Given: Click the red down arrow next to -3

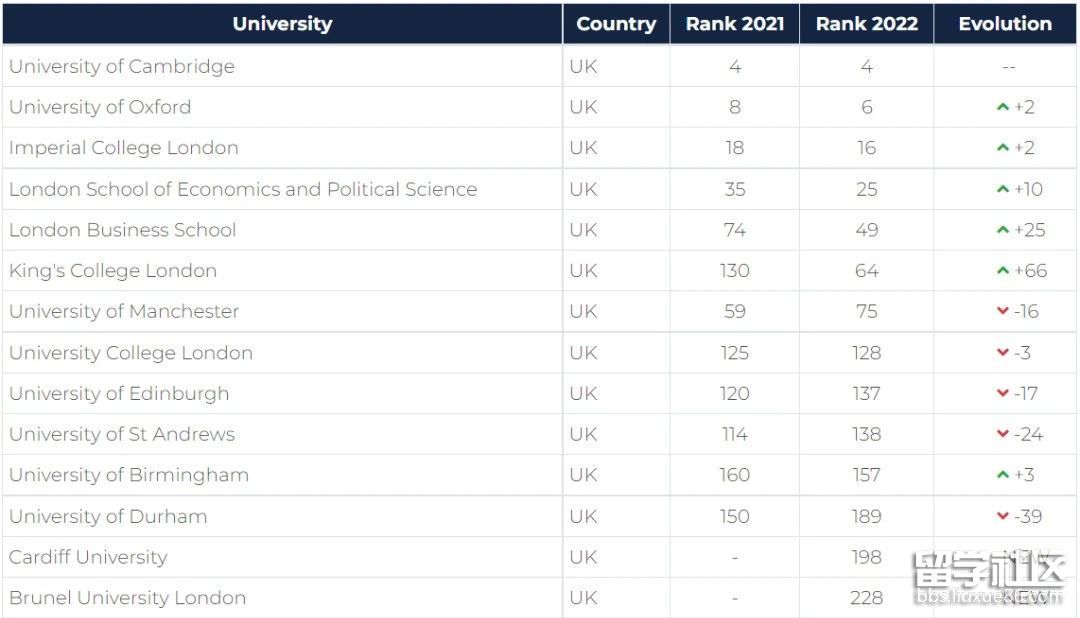Looking at the screenshot, I should (x=1002, y=352).
